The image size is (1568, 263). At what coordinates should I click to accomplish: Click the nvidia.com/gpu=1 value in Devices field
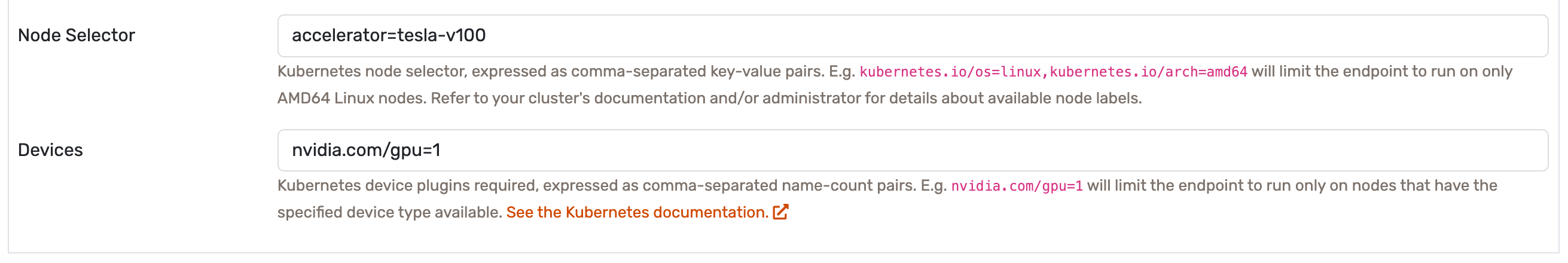tap(366, 151)
